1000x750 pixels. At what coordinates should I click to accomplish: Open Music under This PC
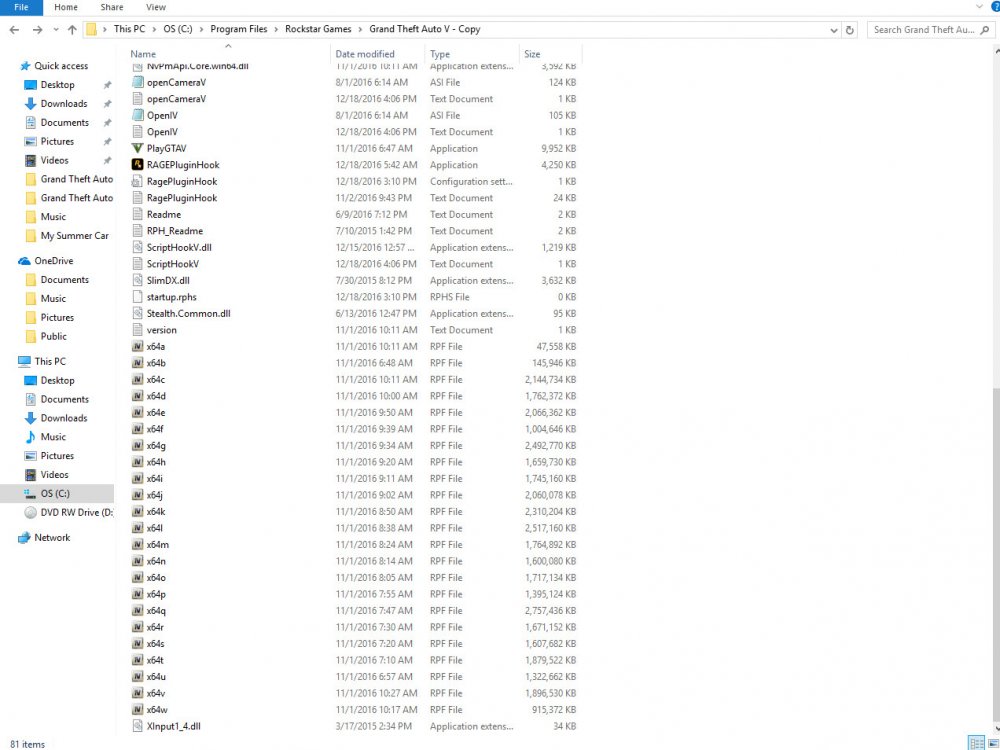click(x=53, y=437)
